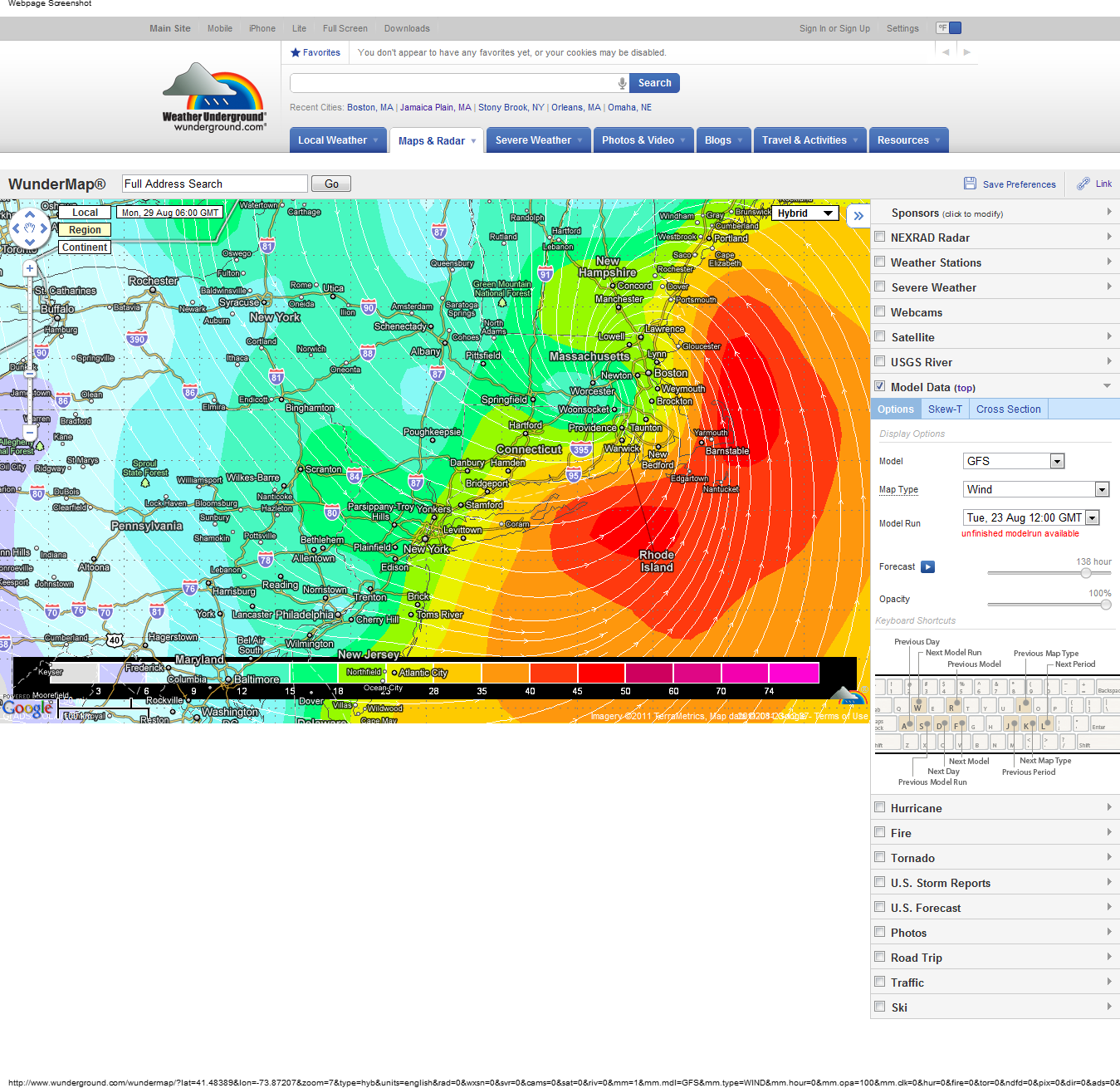The height and width of the screenshot is (1088, 1120).
Task: Click the Search button
Action: [655, 83]
